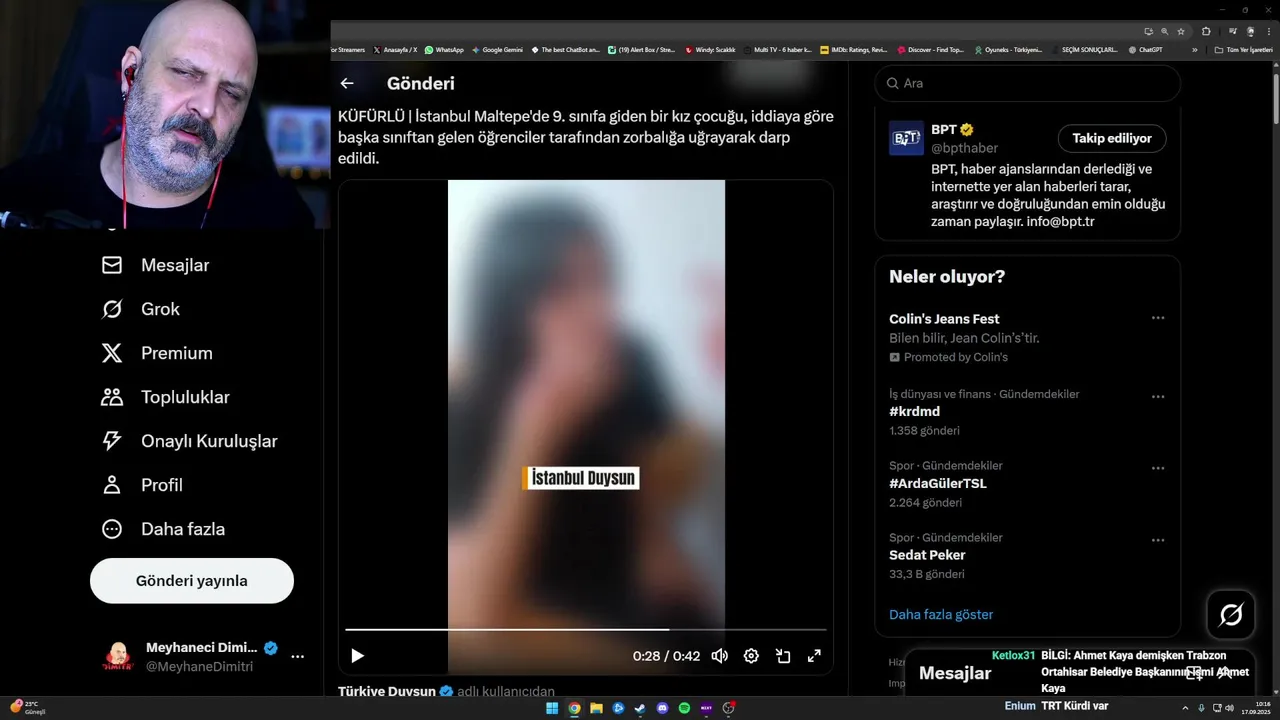Open Oyuneks - Türkiyeni... bookmark
1280x720 pixels.
pyautogui.click(x=1008, y=49)
